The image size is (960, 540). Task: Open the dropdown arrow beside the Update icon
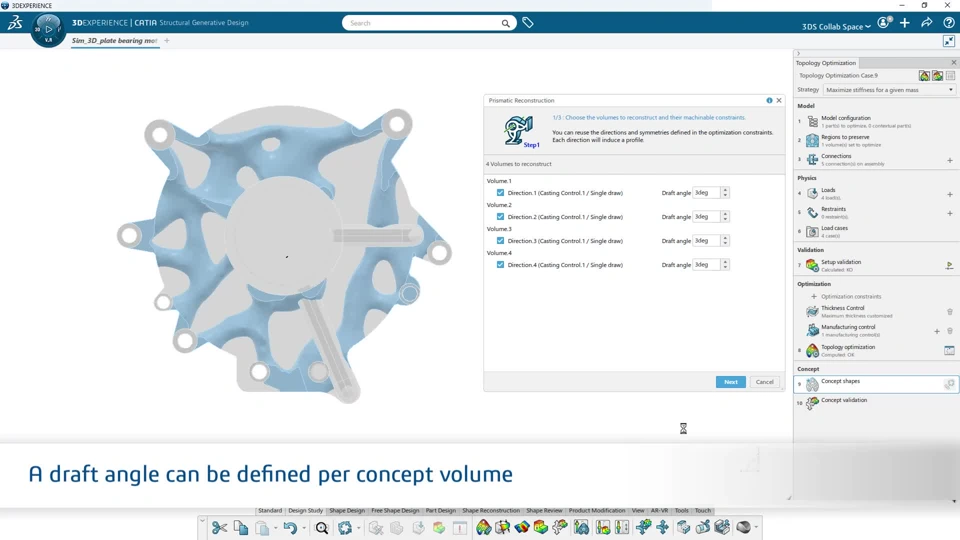(x=359, y=528)
